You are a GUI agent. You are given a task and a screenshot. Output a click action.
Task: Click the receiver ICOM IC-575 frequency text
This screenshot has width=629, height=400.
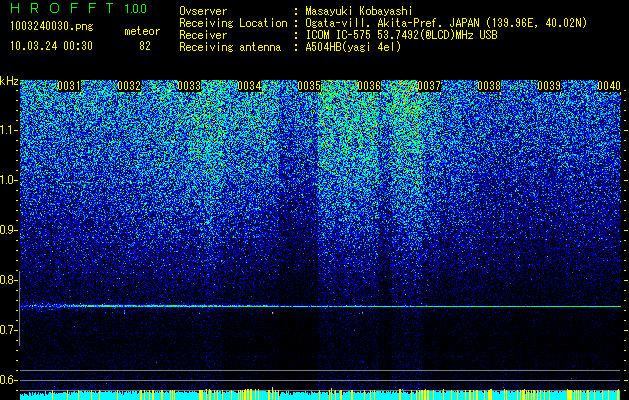[x=401, y=35]
